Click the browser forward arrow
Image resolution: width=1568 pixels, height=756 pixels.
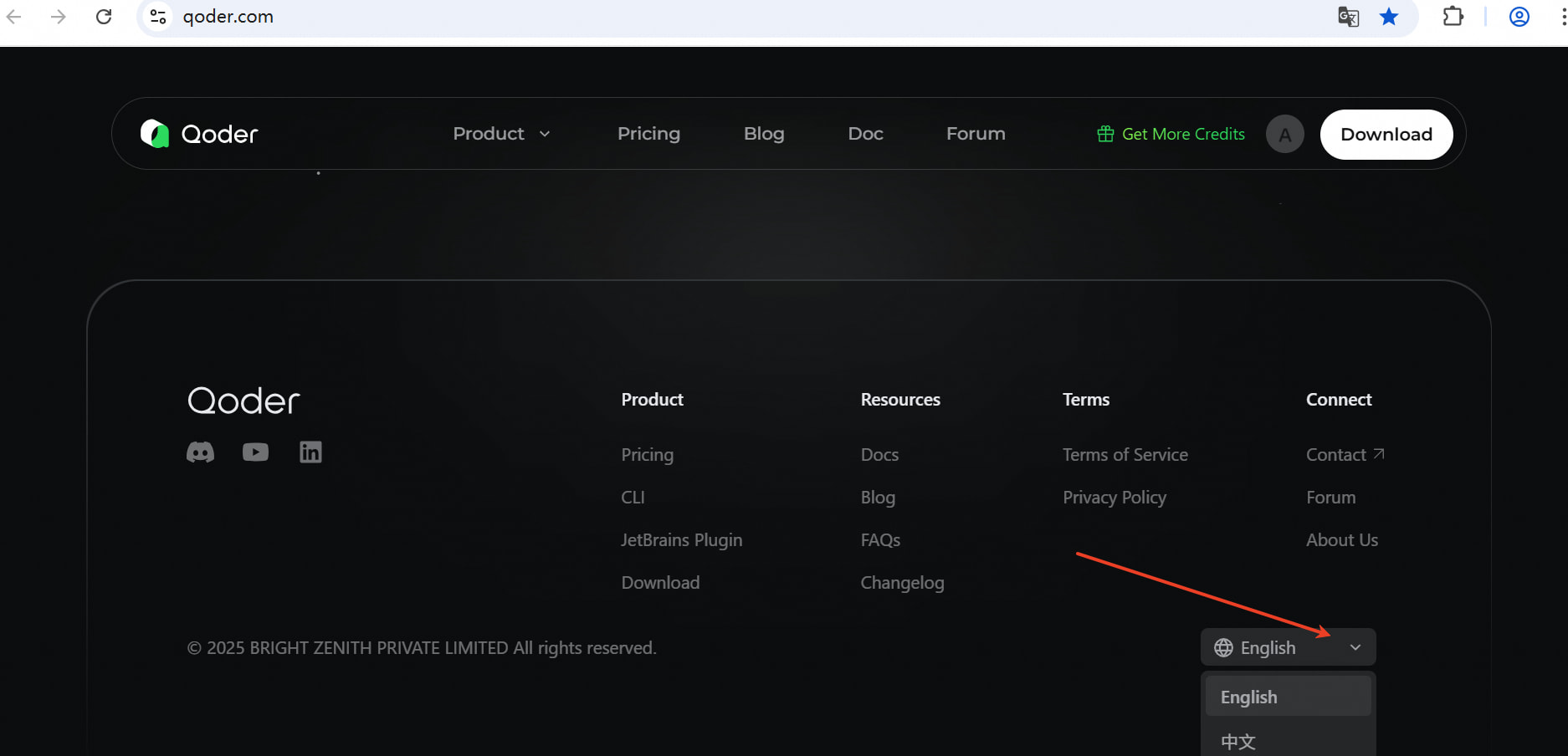click(x=58, y=17)
